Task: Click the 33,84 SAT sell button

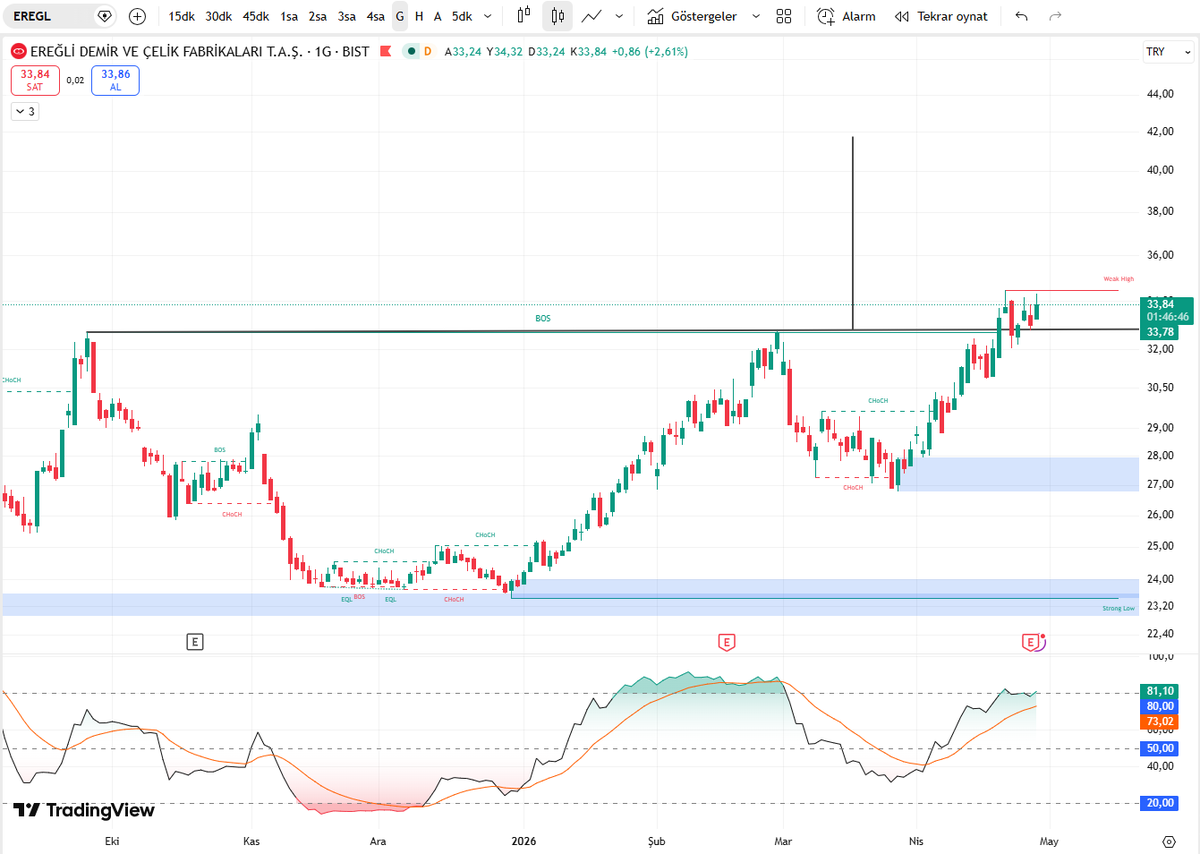Action: tap(35, 80)
